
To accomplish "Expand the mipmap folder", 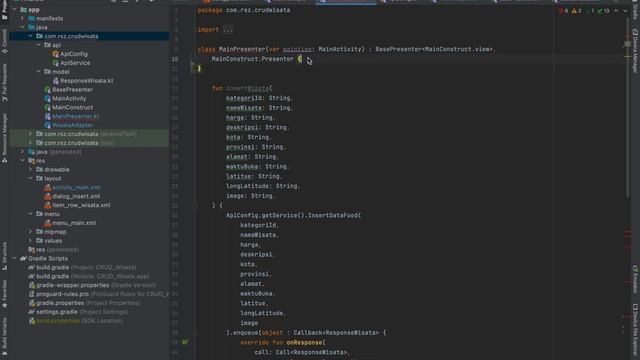I will coord(30,232).
